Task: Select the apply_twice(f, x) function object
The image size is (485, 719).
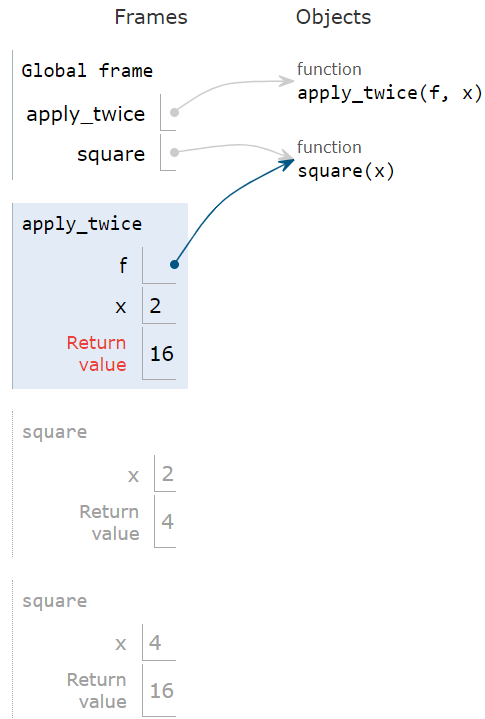Action: (390, 93)
